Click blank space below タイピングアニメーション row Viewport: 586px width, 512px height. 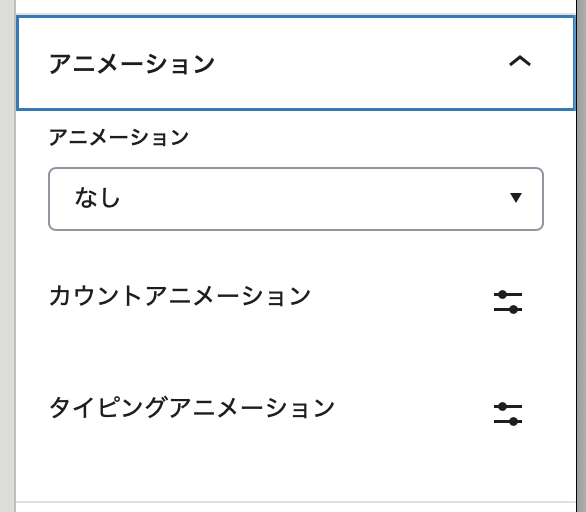[x=296, y=472]
